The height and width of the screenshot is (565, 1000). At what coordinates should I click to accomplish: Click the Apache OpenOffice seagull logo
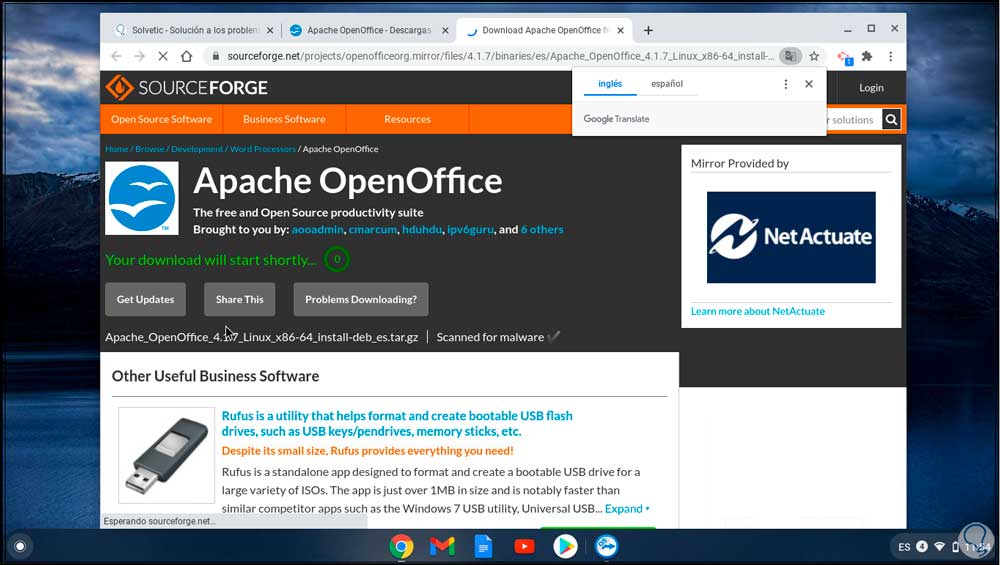pyautogui.click(x=142, y=198)
